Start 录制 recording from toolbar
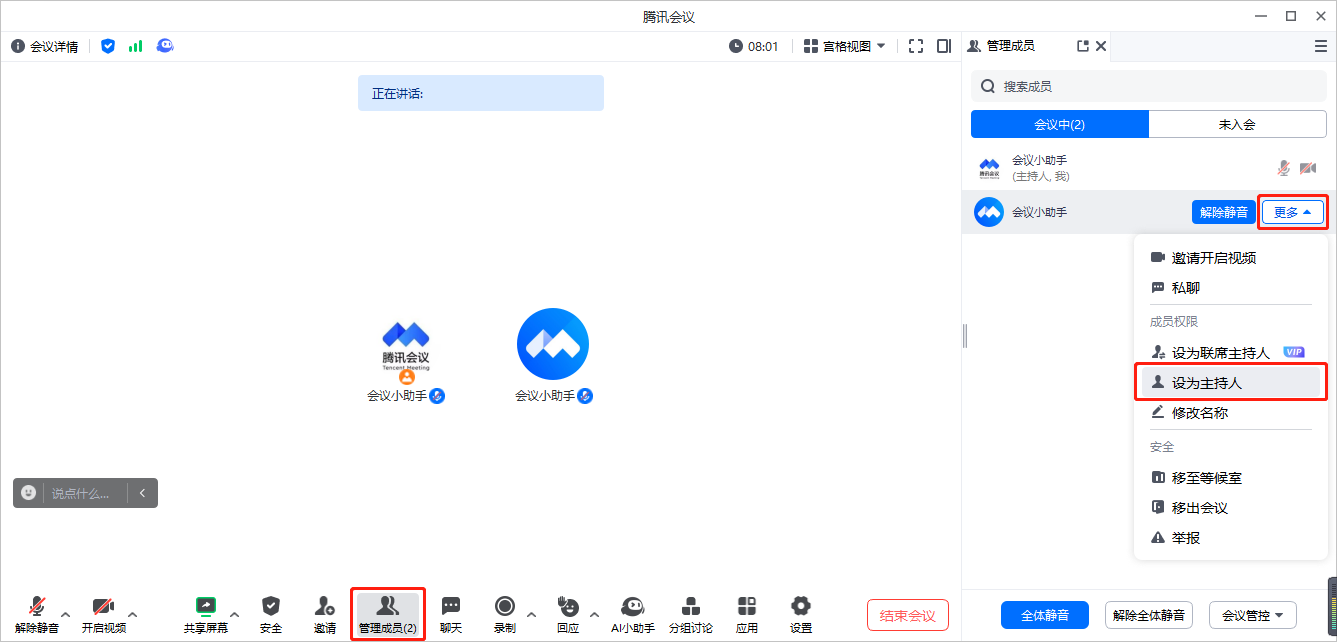Viewport: 1337px width, 642px height. [x=505, y=615]
